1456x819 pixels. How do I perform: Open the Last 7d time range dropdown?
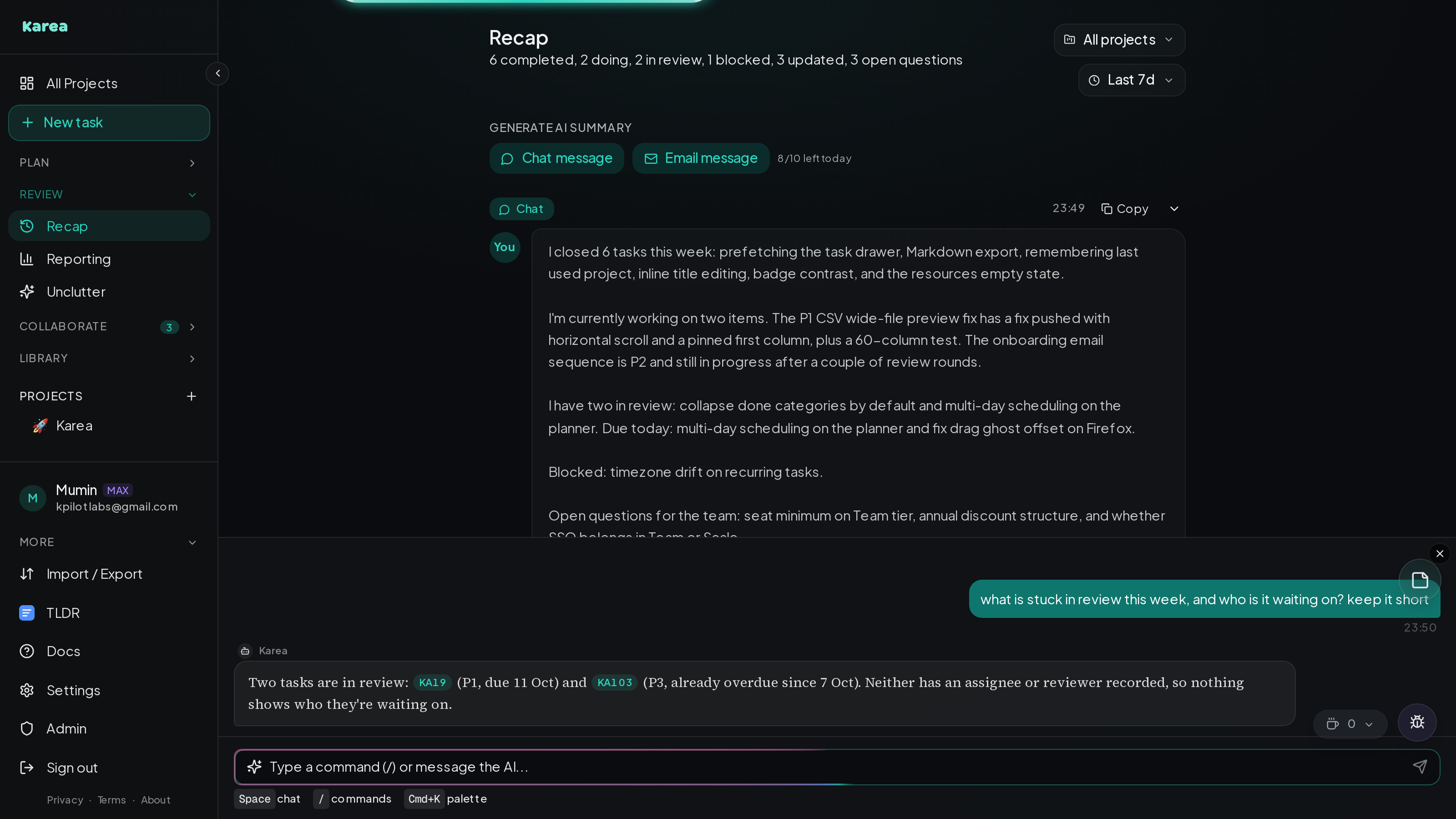pyautogui.click(x=1132, y=80)
